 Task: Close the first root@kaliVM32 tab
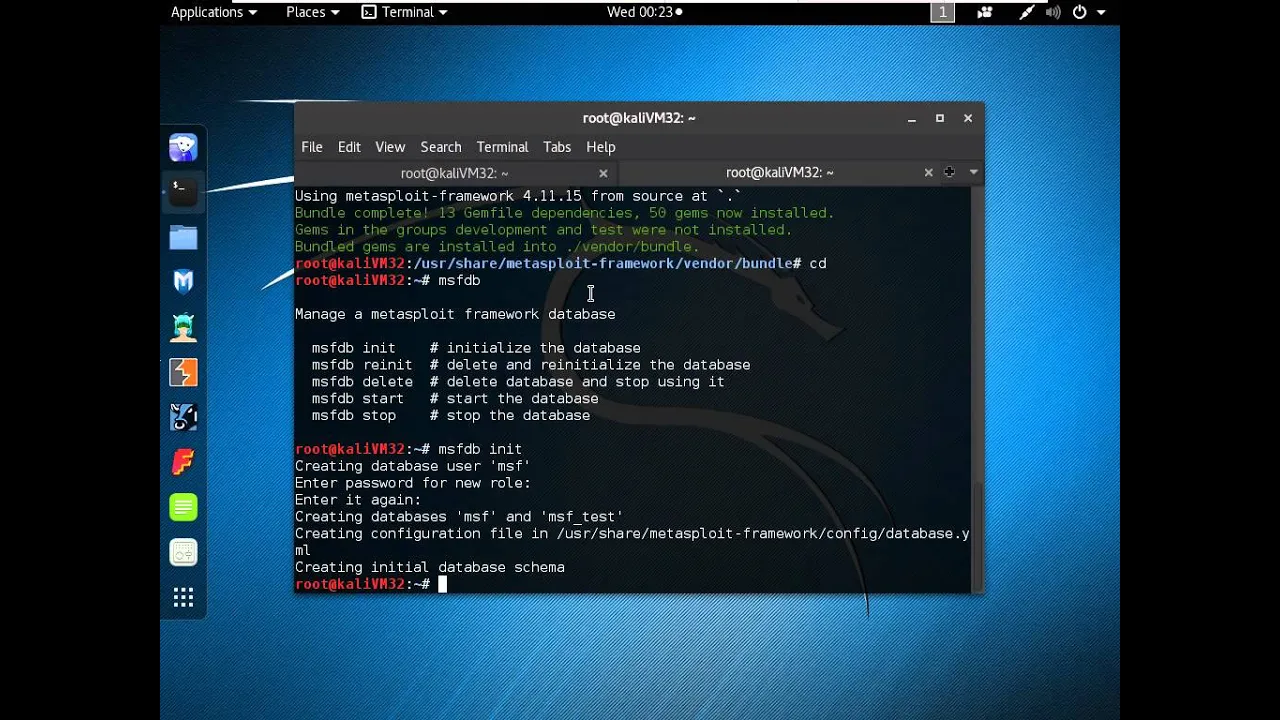tap(603, 173)
